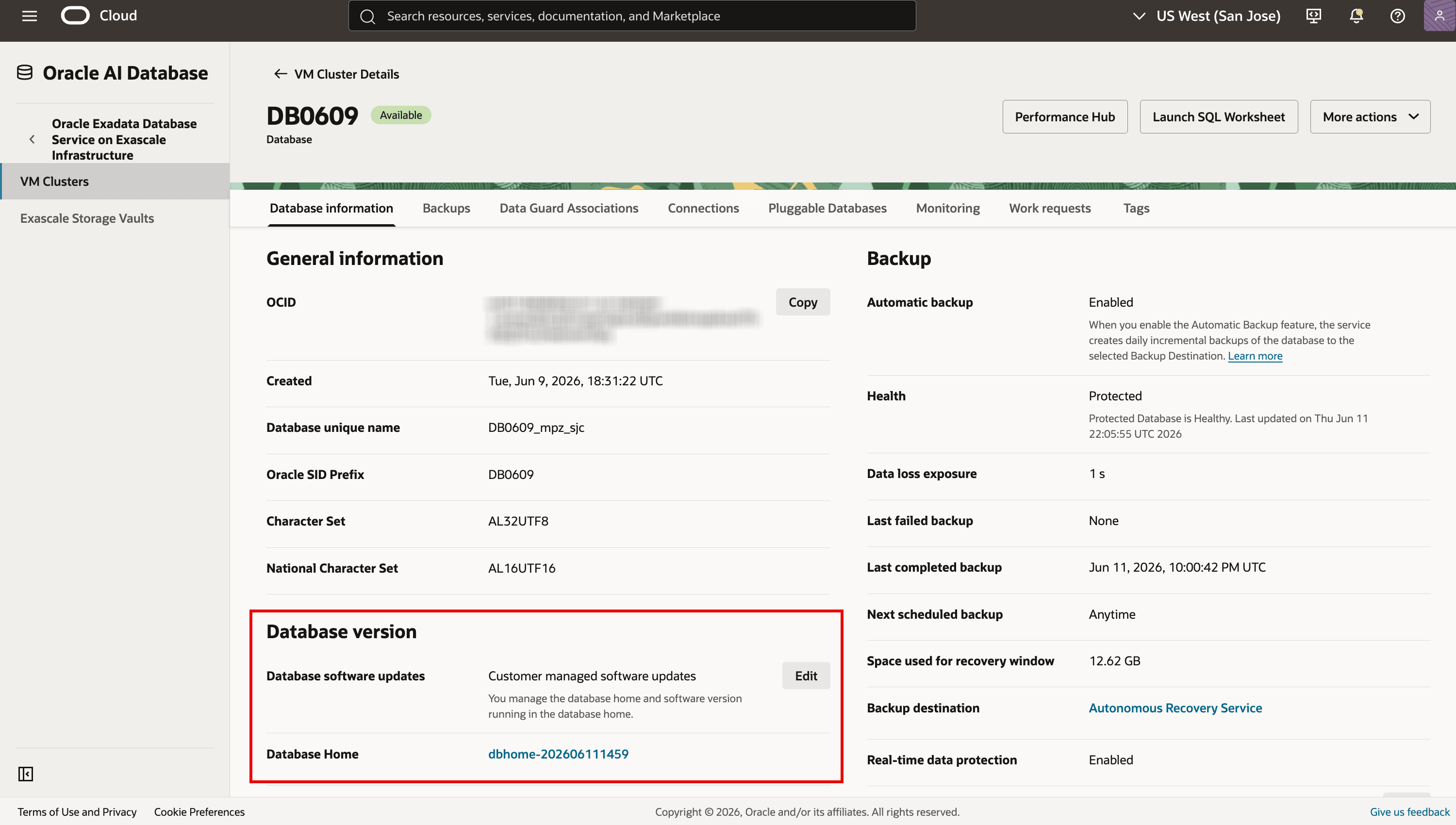Collapse the side navigation panel
The image size is (1456, 825).
(26, 774)
